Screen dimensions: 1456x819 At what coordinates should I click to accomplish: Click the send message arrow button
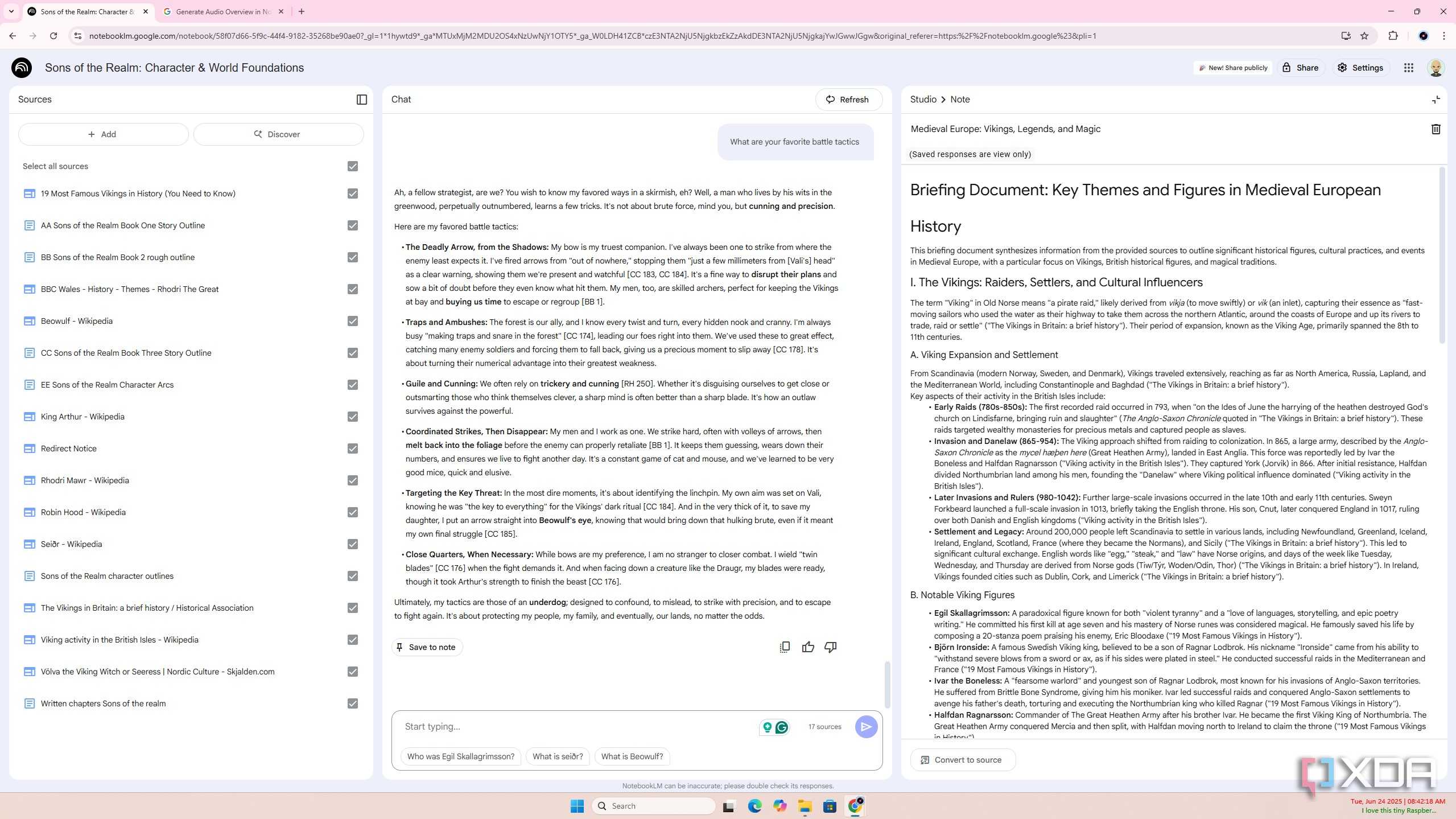(866, 727)
